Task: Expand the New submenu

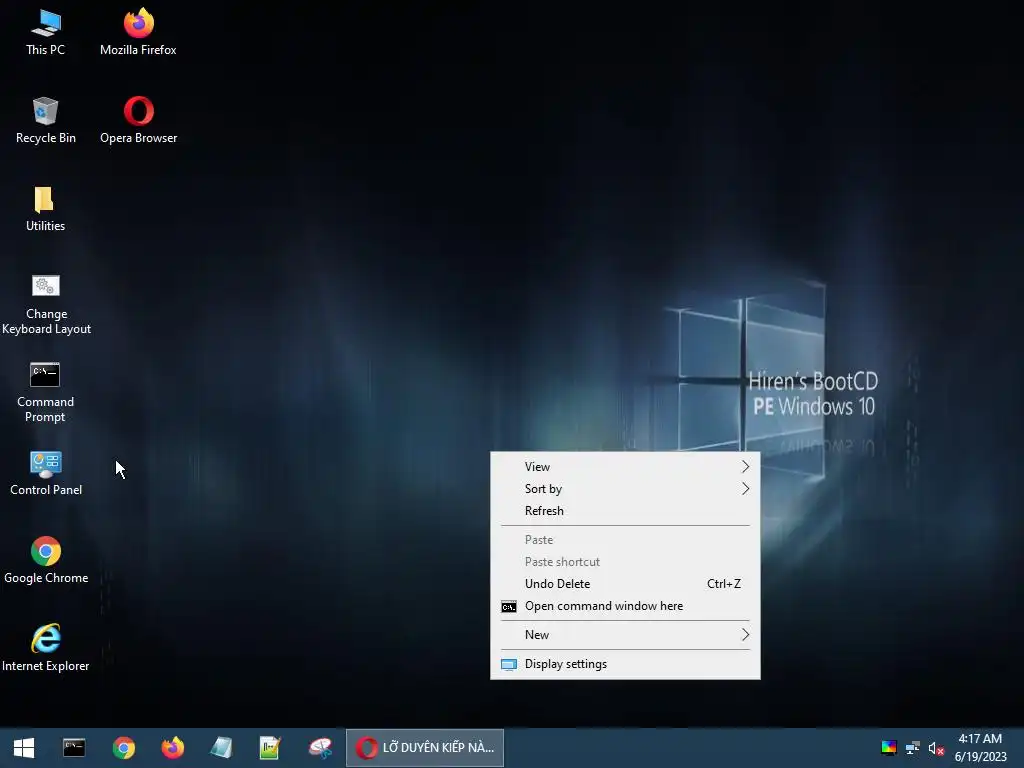Action: click(625, 635)
